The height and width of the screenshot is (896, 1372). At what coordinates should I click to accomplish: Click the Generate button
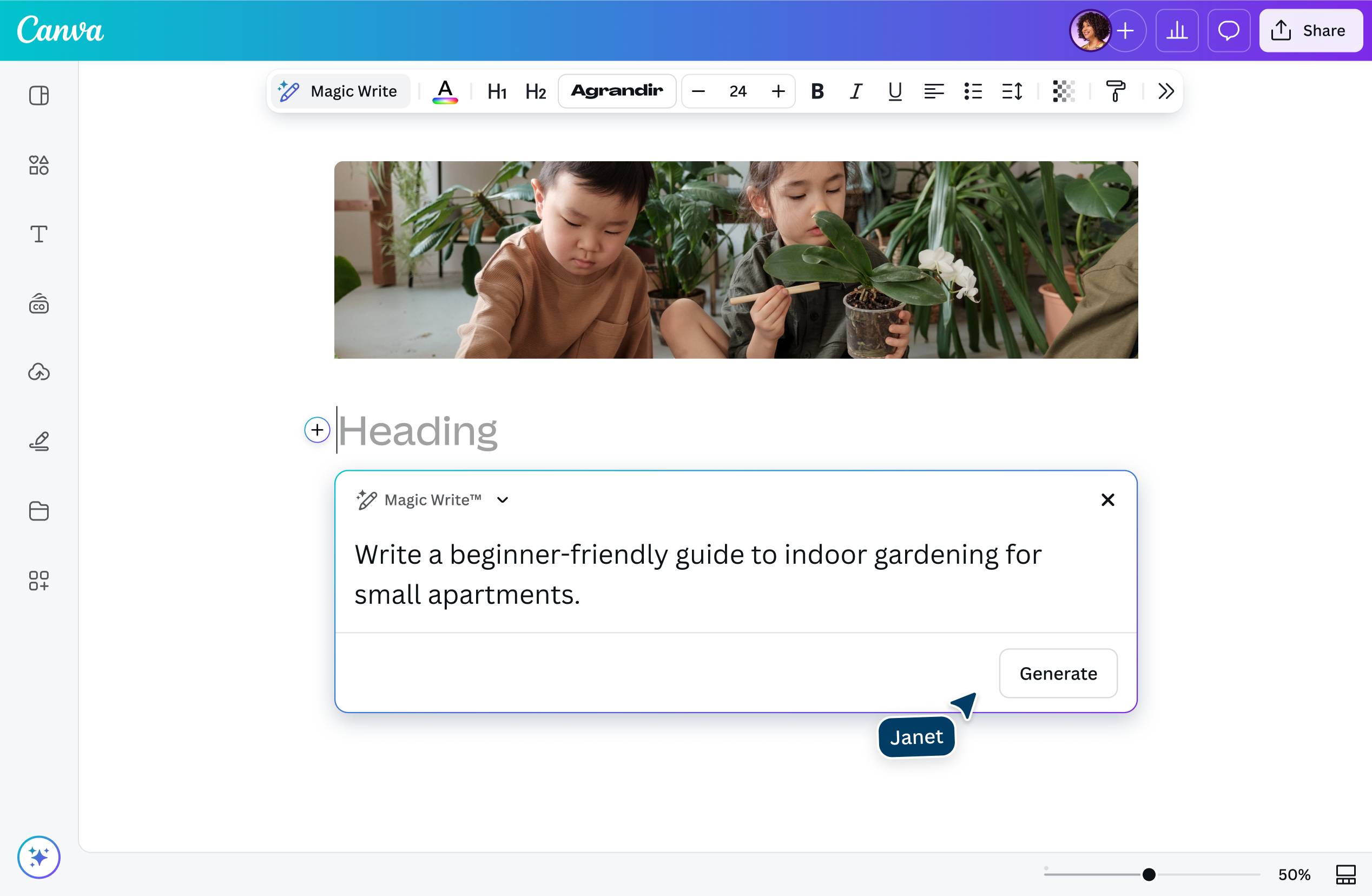1058,673
